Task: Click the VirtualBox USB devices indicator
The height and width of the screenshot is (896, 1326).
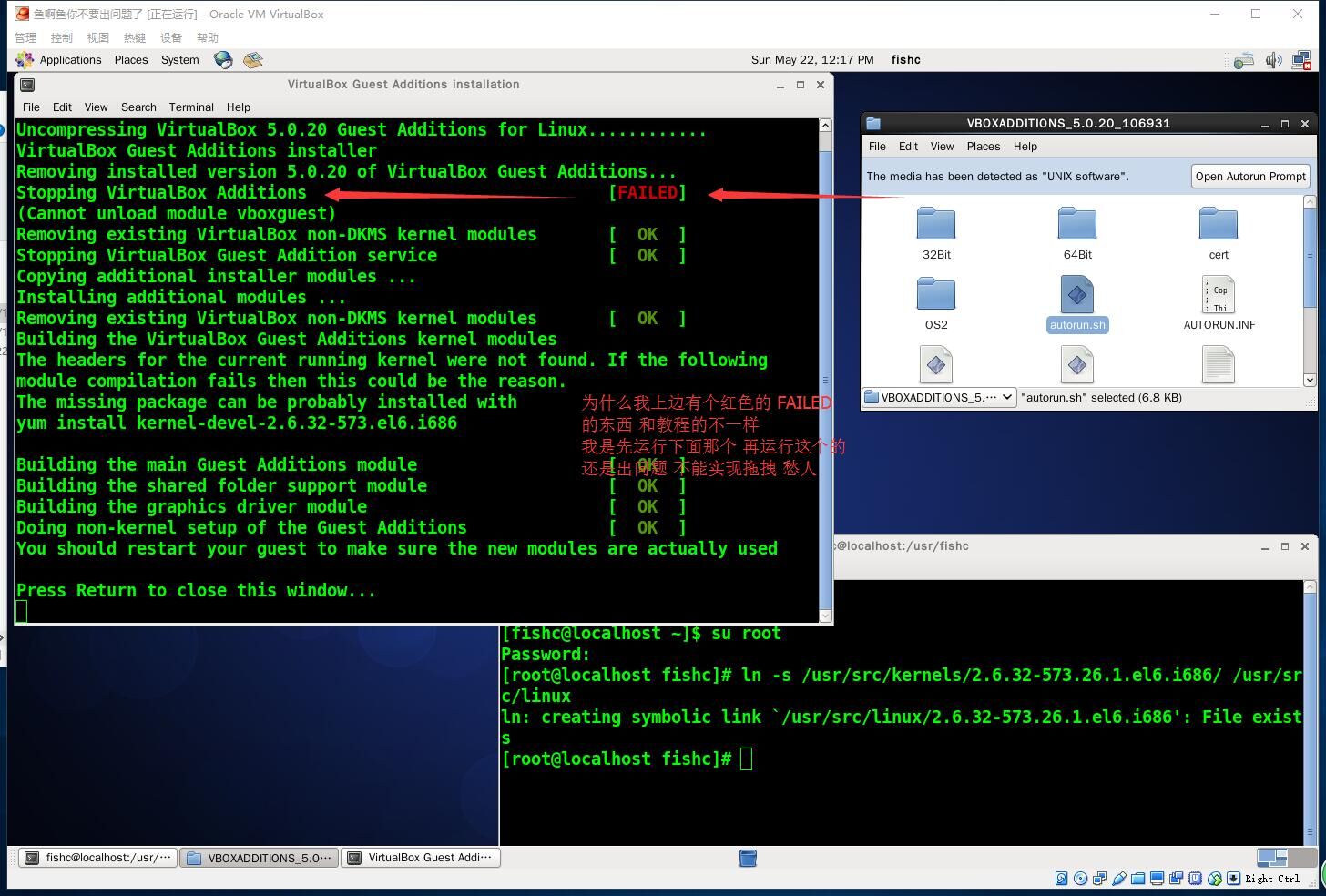Action: (x=1118, y=879)
